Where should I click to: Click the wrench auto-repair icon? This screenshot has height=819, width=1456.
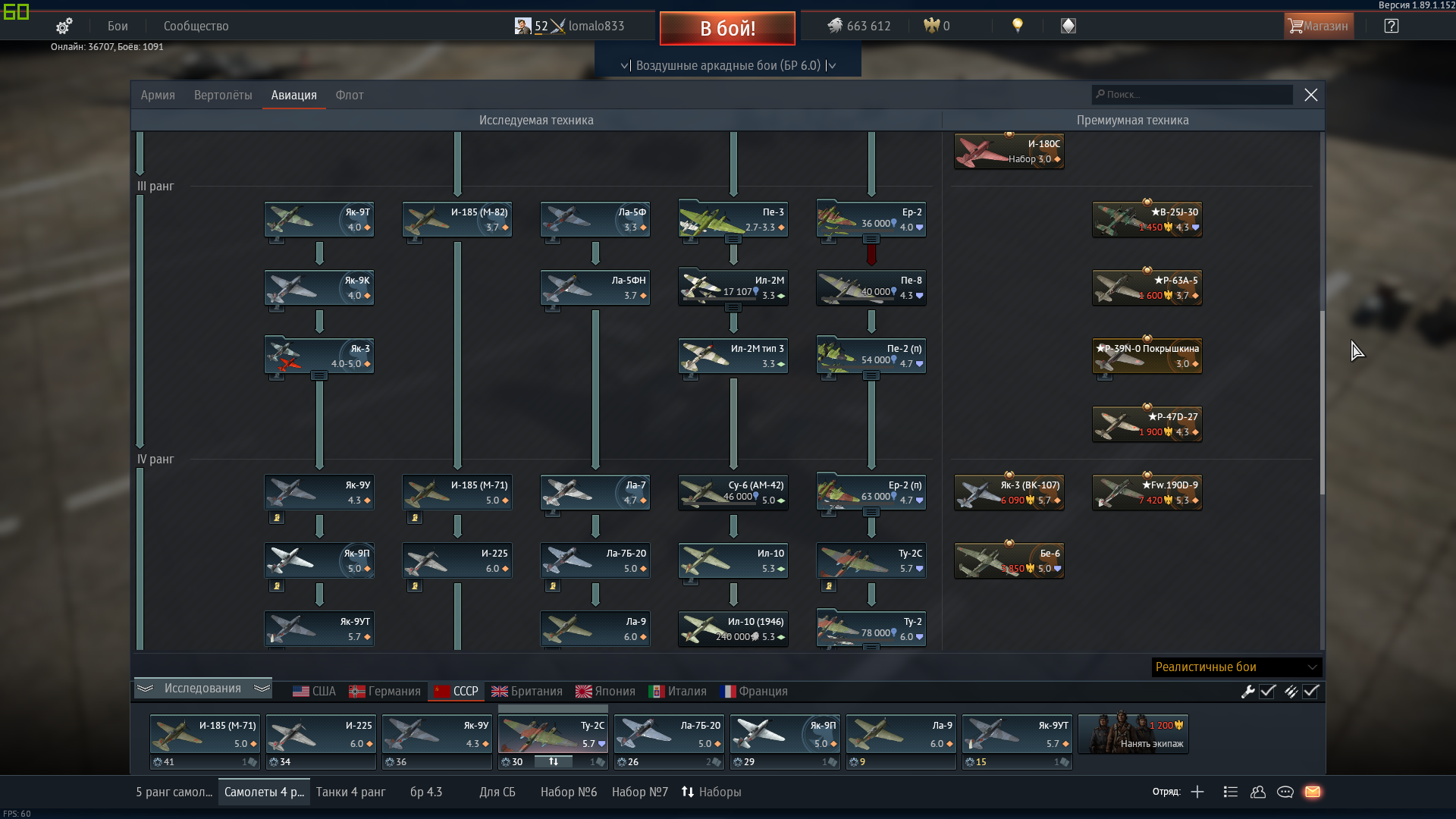point(1247,692)
